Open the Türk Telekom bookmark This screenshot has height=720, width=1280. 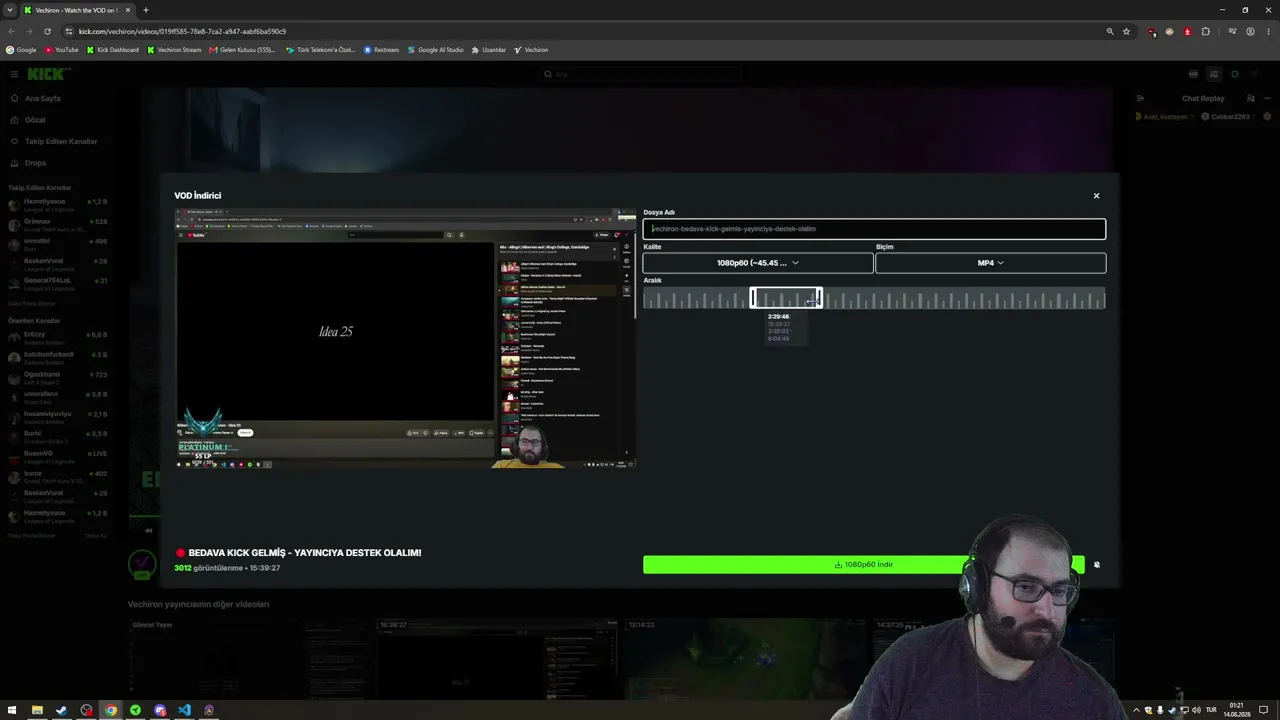(320, 50)
